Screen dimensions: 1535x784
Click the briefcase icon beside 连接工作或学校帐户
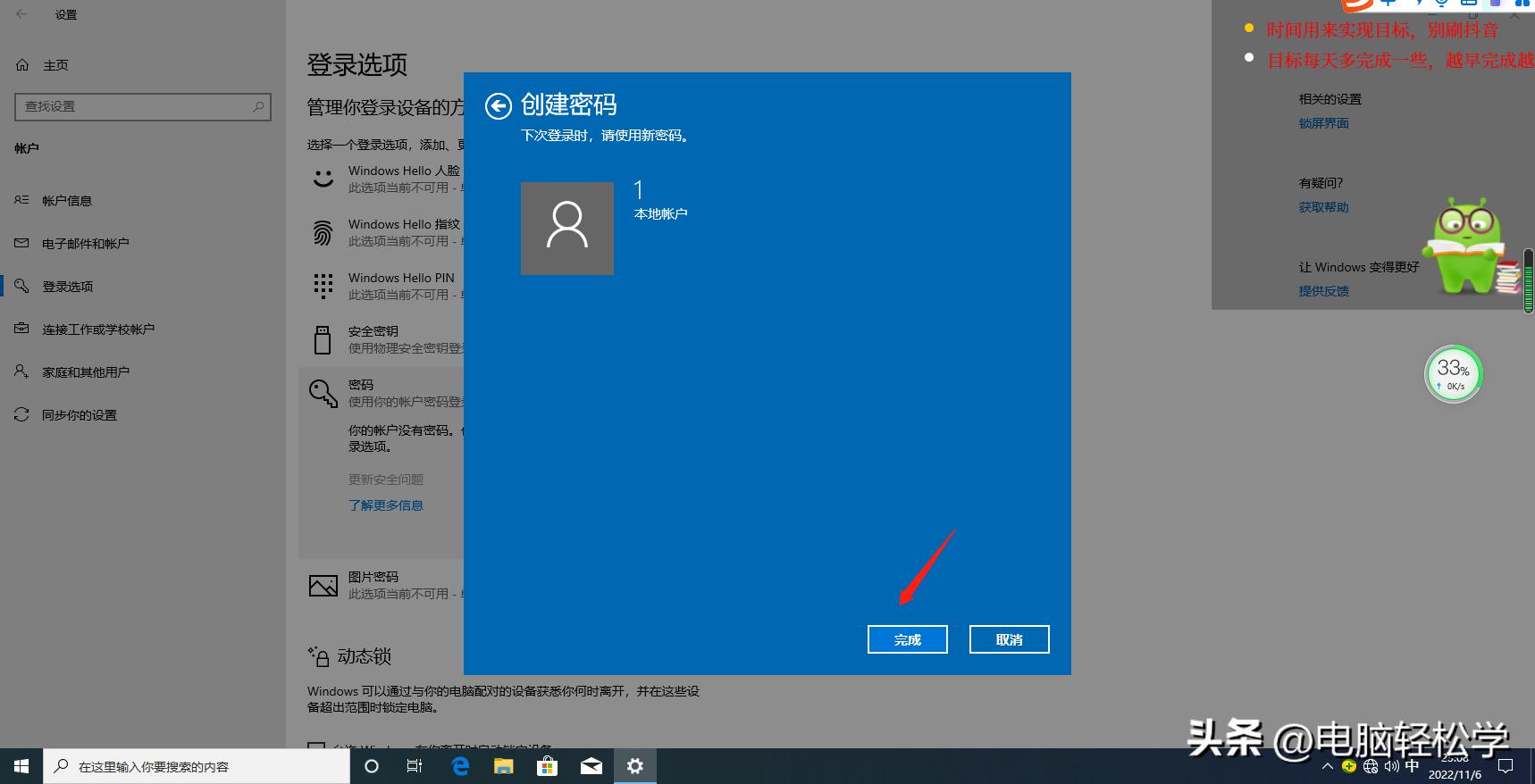(21, 329)
